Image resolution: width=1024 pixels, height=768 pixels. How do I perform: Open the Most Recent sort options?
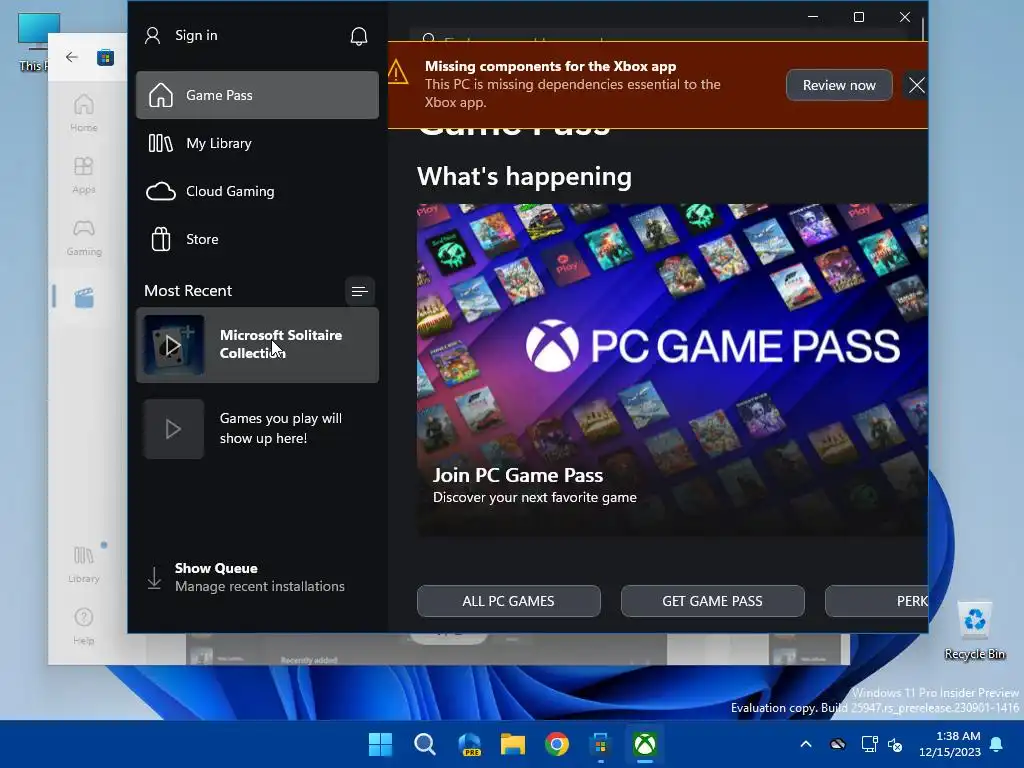(x=359, y=291)
